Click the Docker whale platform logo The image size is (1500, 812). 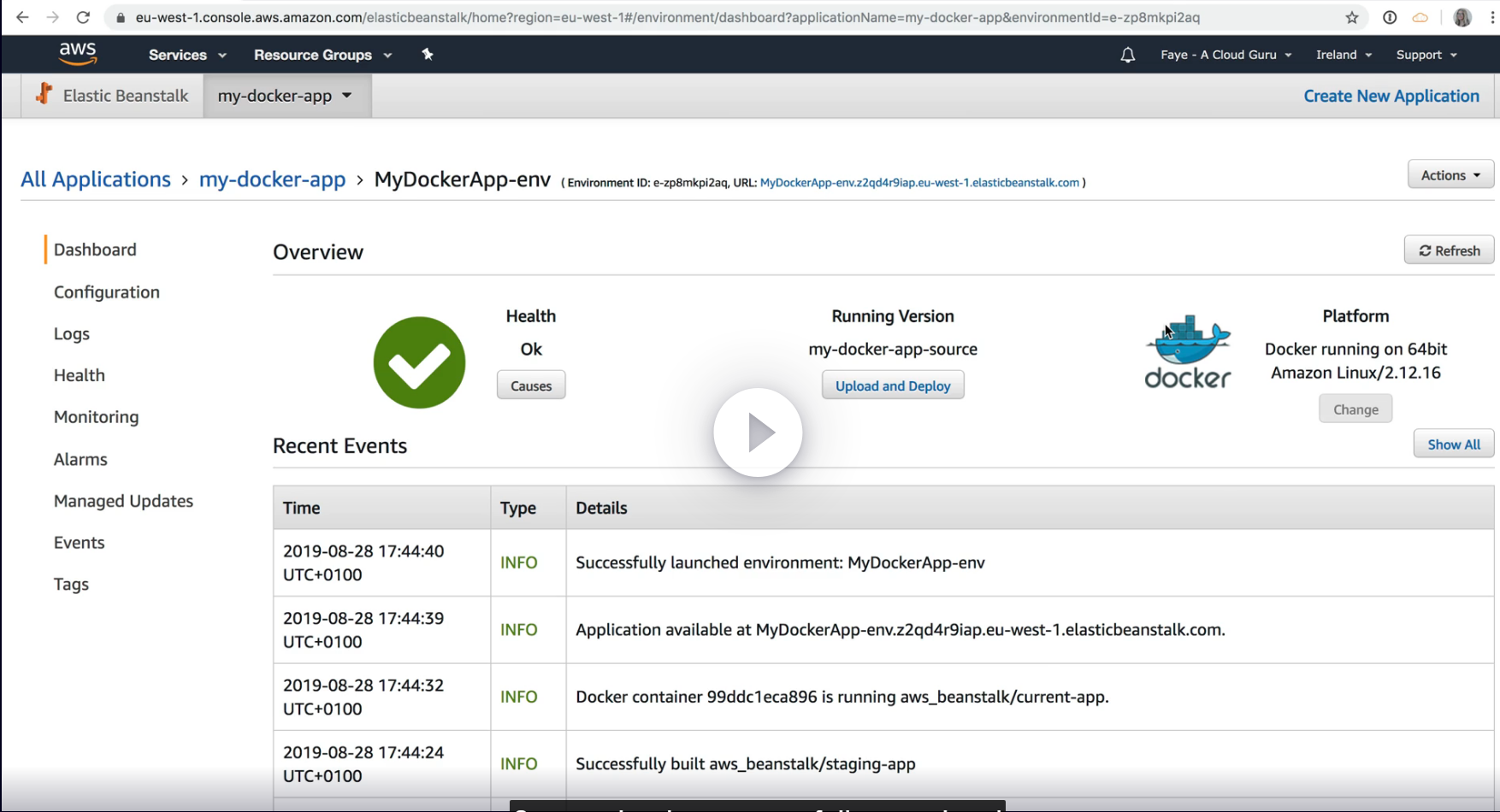click(1188, 352)
